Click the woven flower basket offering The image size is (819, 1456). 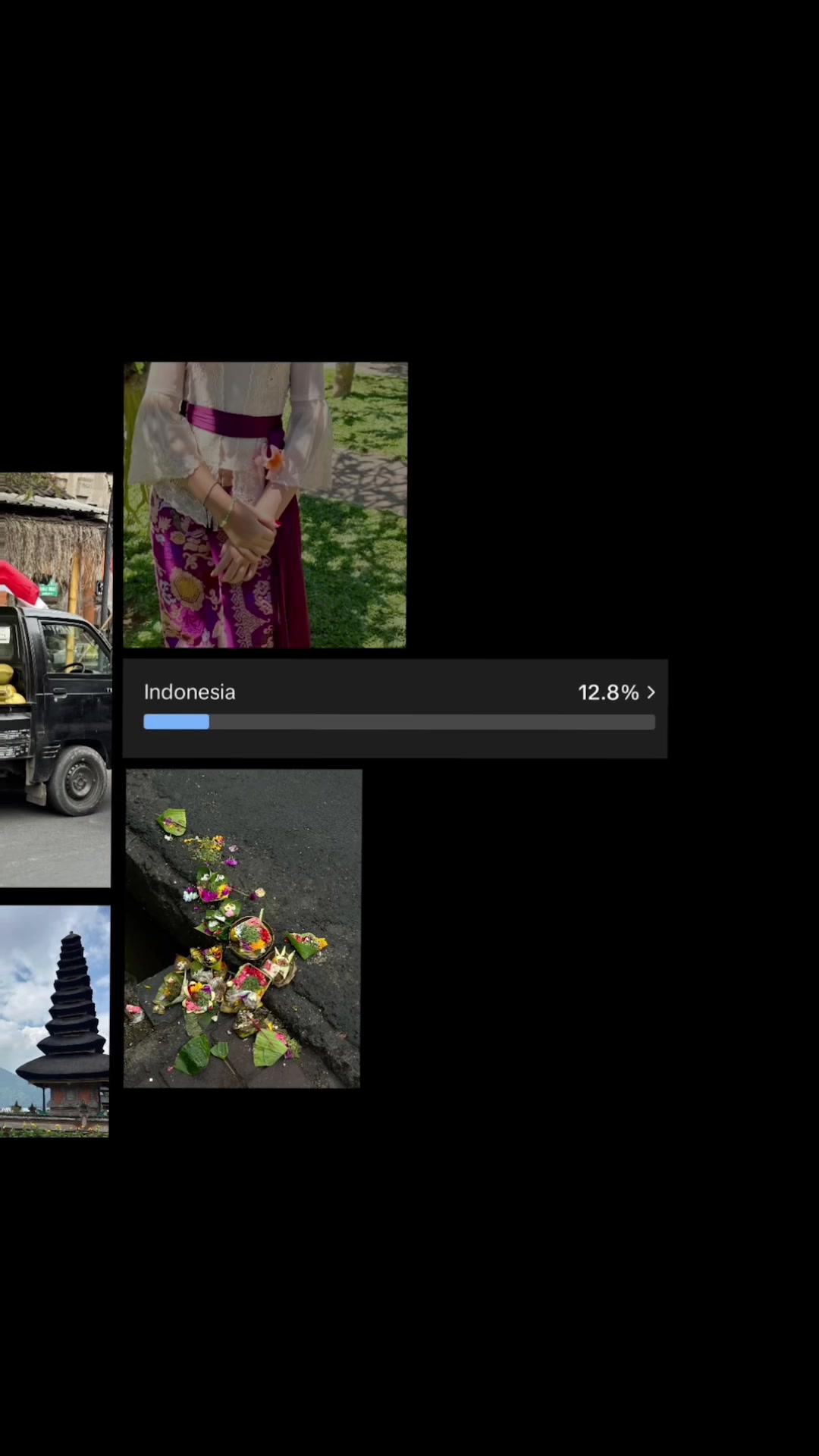251,937
